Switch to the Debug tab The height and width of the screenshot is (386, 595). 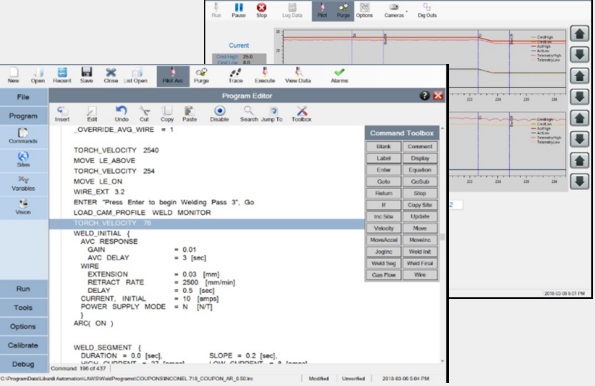point(24,364)
